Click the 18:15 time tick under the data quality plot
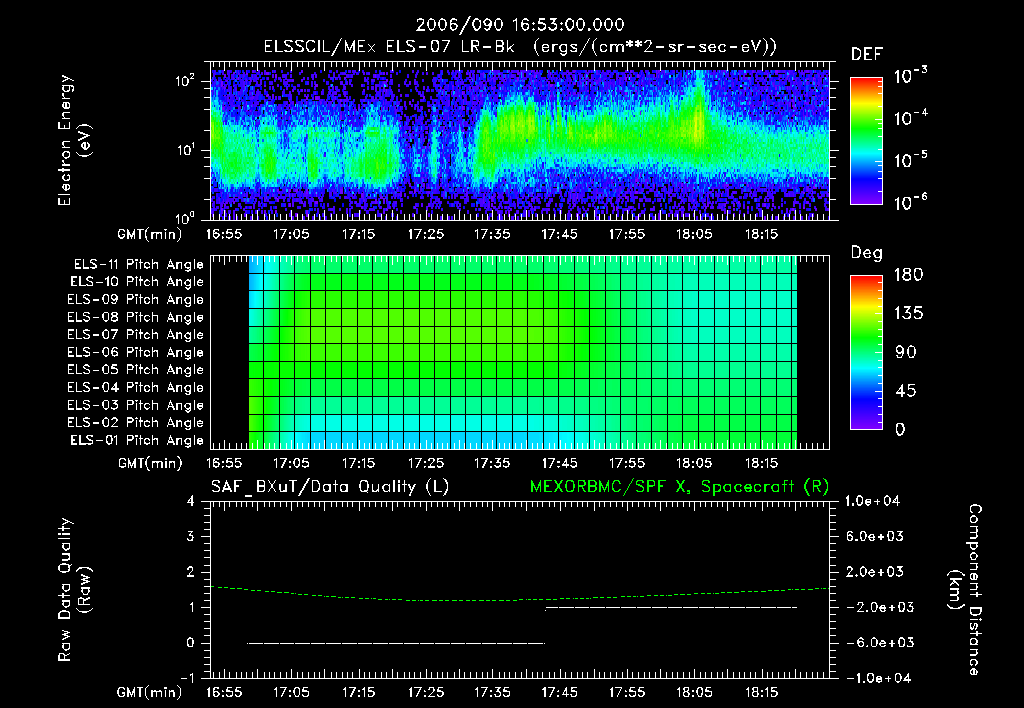This screenshot has width=1024, height=708. pos(761,692)
